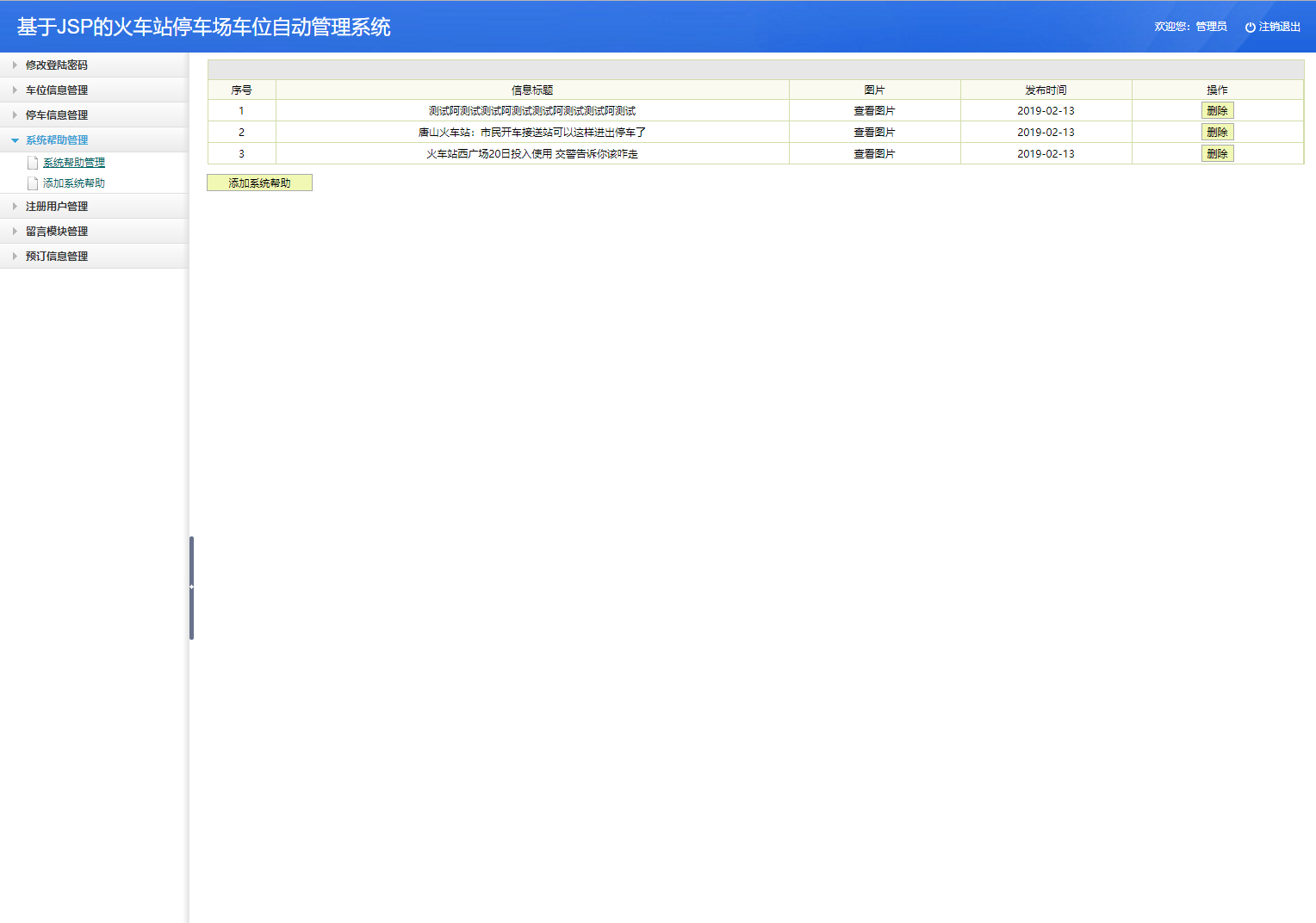The width and height of the screenshot is (1316, 923).
Task: Select the 系统帮助管理 sub-menu link
Action: point(74,162)
